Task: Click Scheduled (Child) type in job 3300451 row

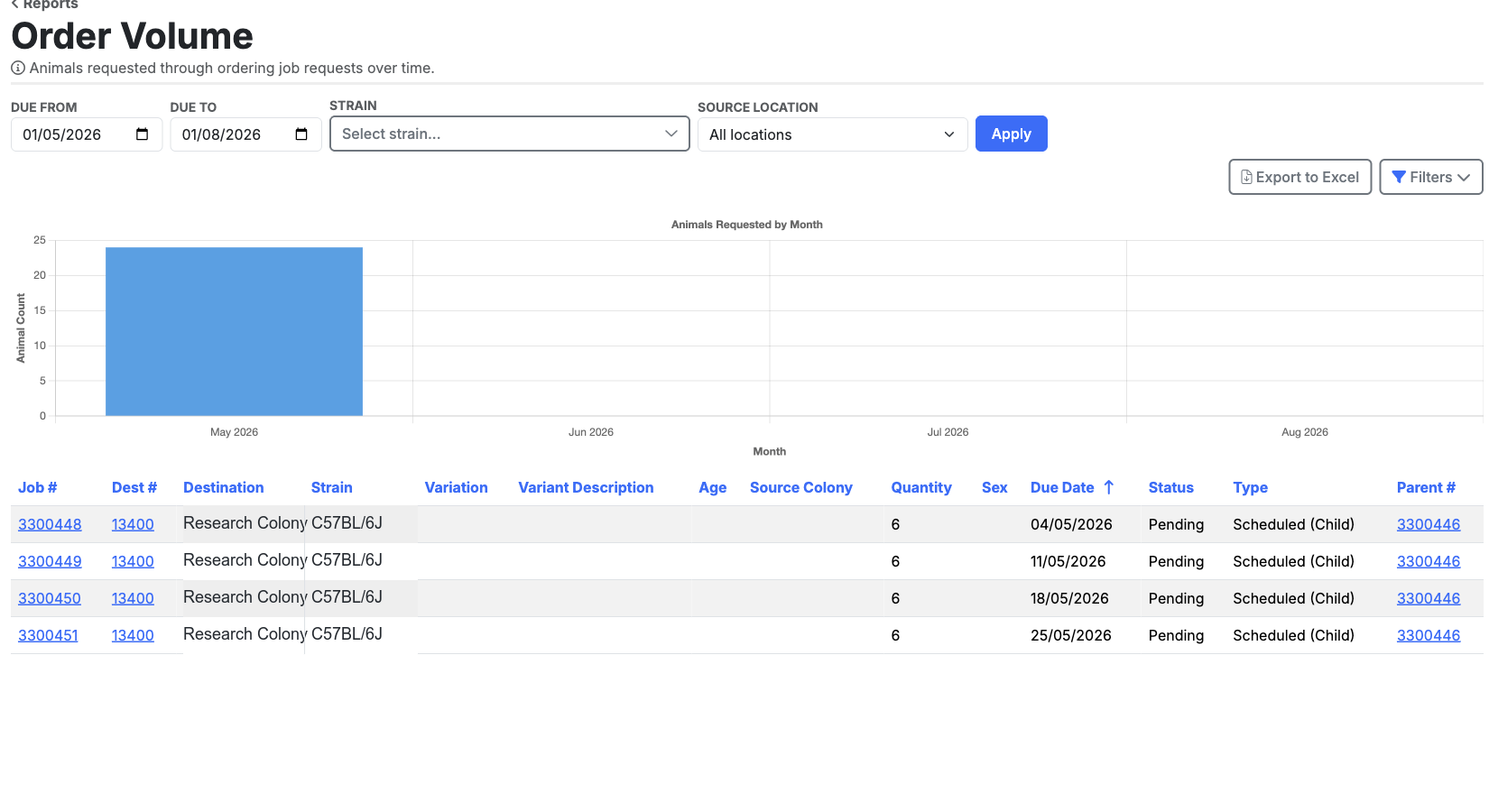Action: (x=1293, y=635)
